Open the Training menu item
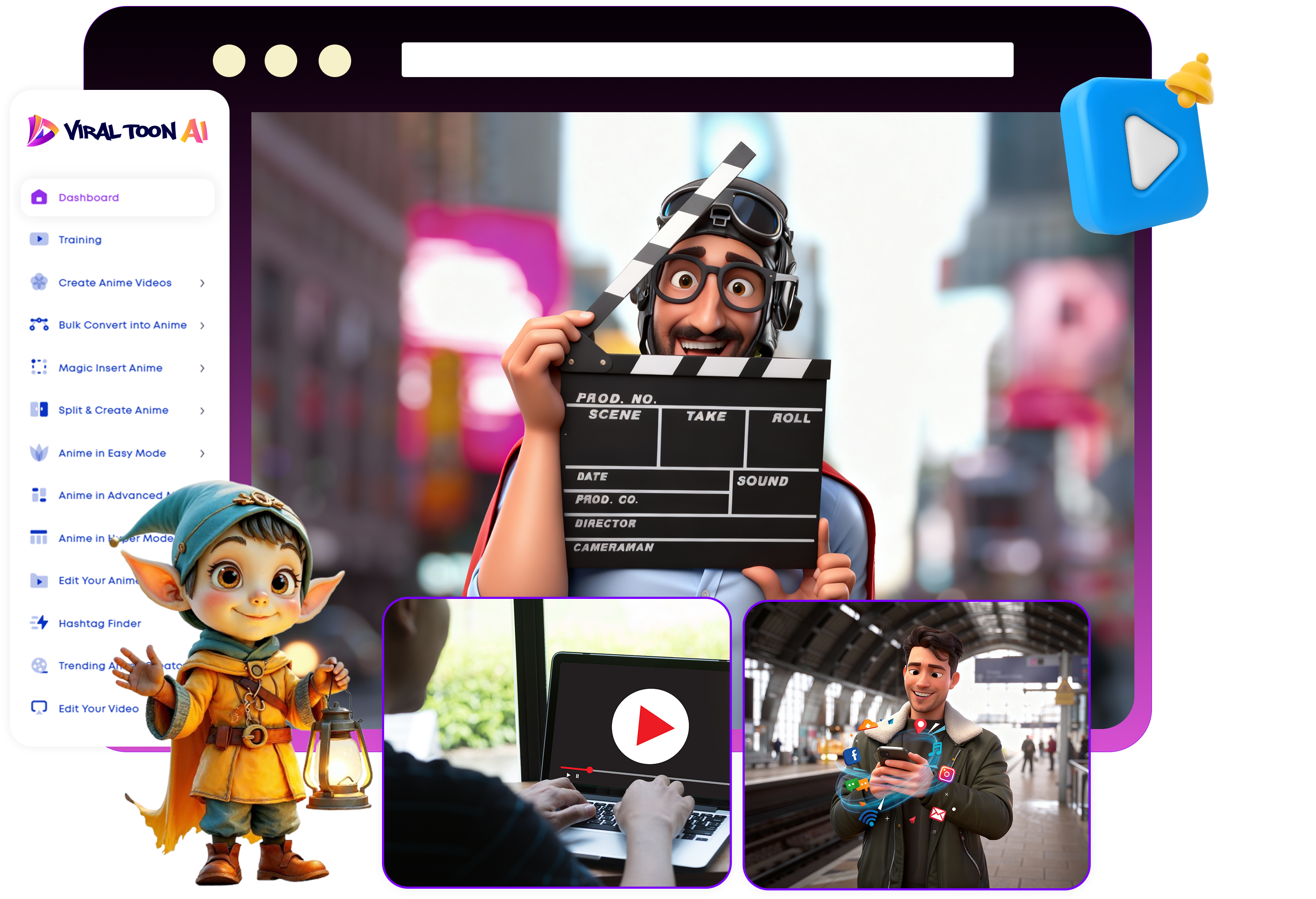The height and width of the screenshot is (899, 1316). (x=80, y=240)
